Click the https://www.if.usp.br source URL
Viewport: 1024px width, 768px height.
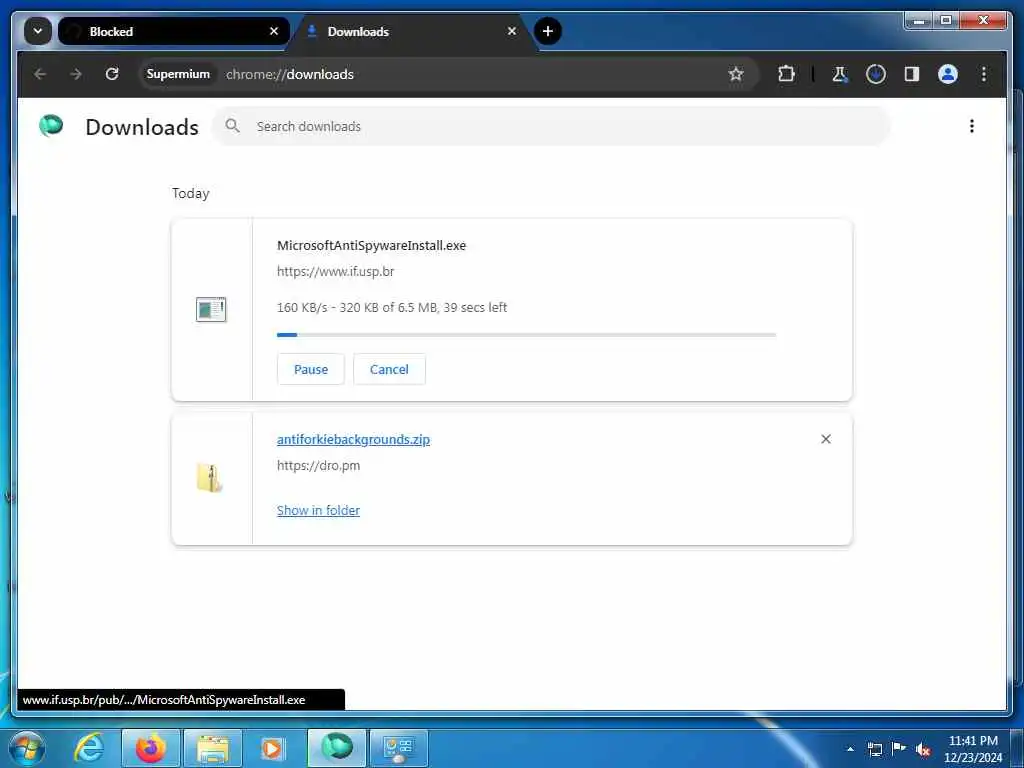(x=336, y=272)
